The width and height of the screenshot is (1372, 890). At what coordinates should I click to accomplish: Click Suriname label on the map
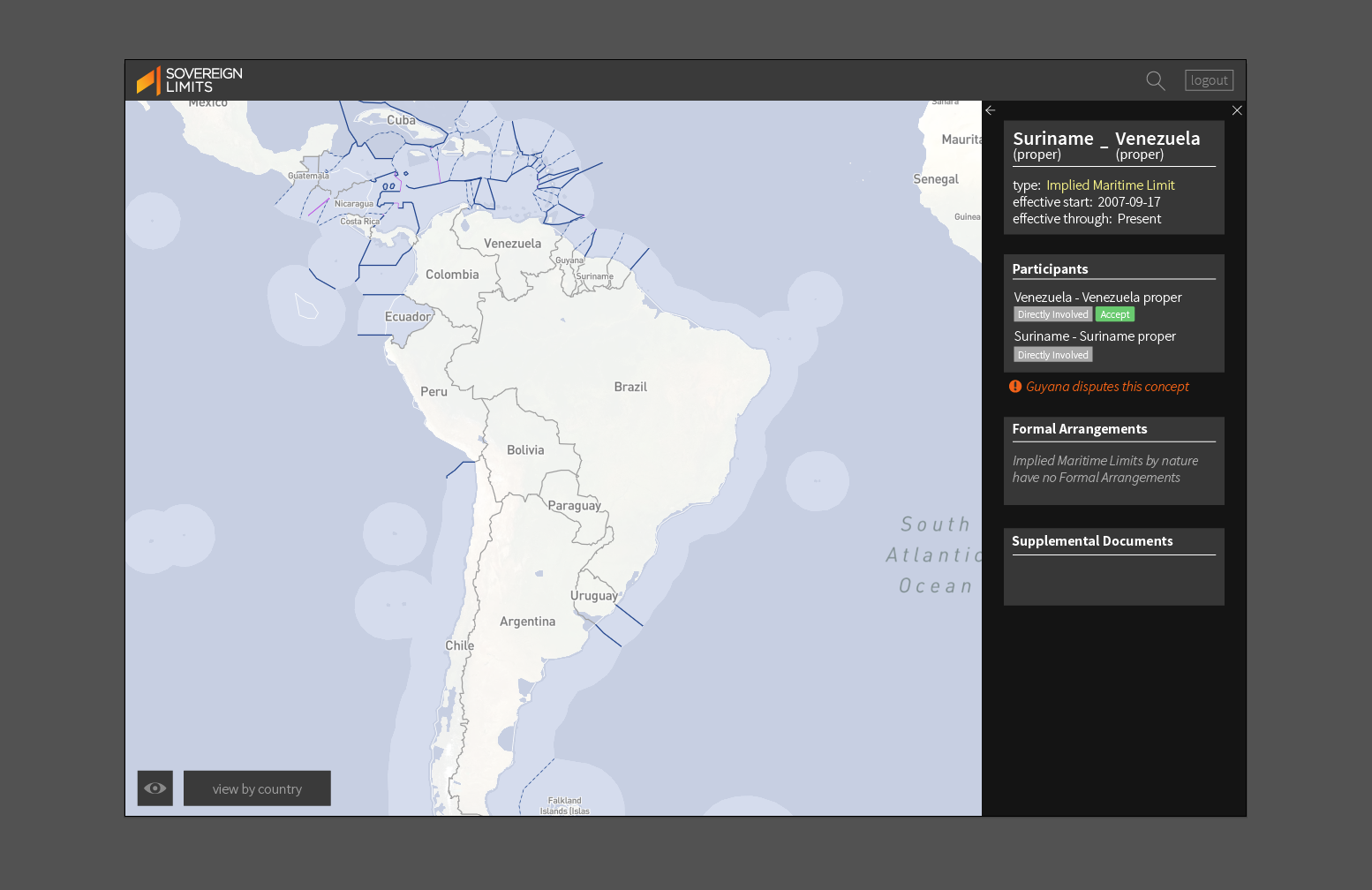pyautogui.click(x=594, y=276)
